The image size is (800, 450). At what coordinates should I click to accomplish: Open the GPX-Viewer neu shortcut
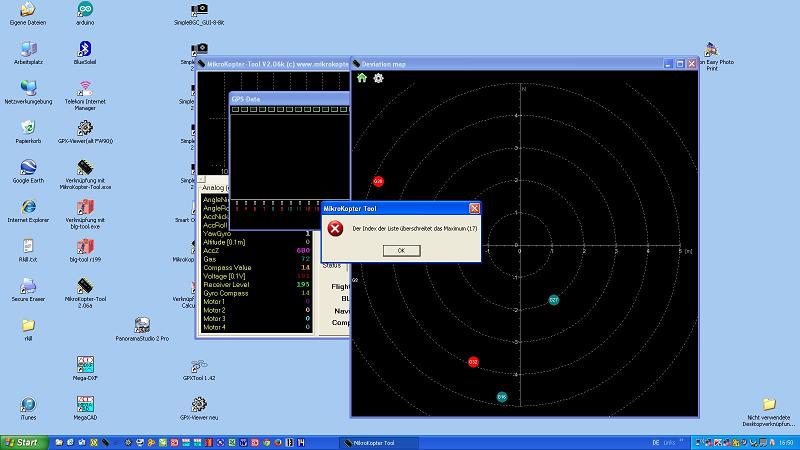tap(199, 408)
